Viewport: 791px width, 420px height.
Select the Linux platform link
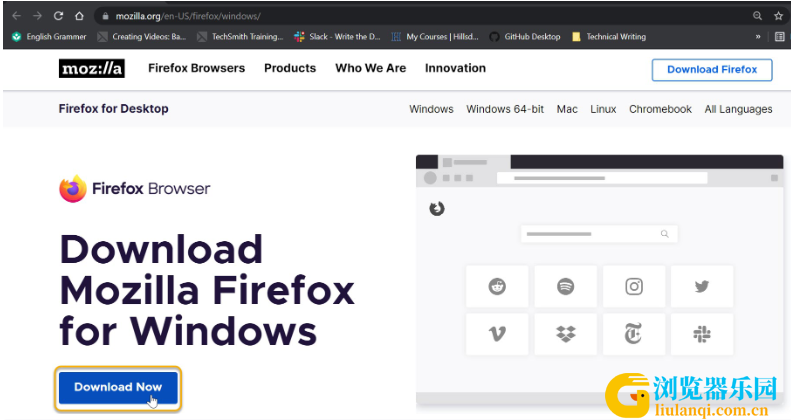603,109
